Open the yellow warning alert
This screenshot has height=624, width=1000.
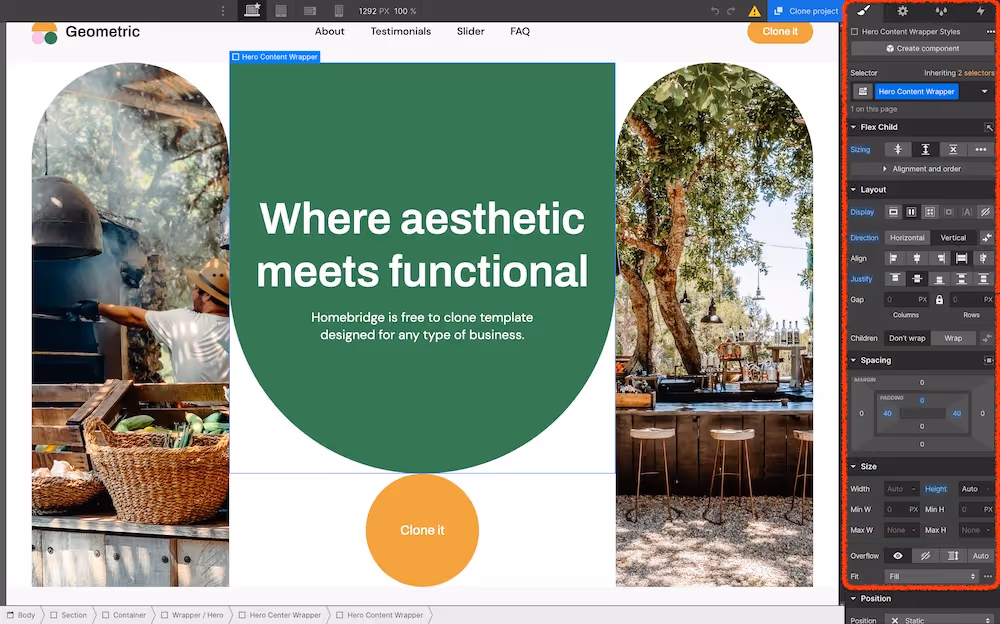pos(754,11)
